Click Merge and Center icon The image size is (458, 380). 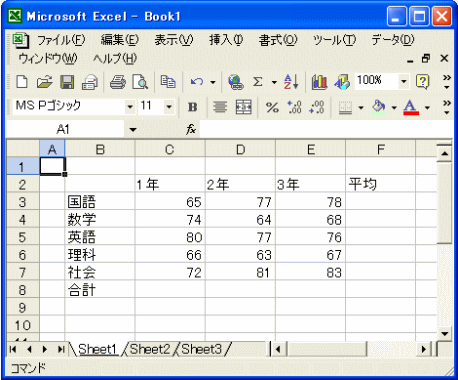(243, 107)
